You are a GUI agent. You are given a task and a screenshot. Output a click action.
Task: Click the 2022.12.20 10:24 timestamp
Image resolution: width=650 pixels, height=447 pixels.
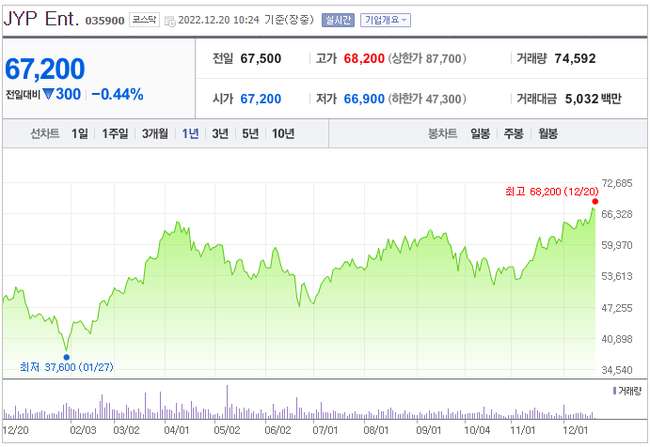point(218,20)
